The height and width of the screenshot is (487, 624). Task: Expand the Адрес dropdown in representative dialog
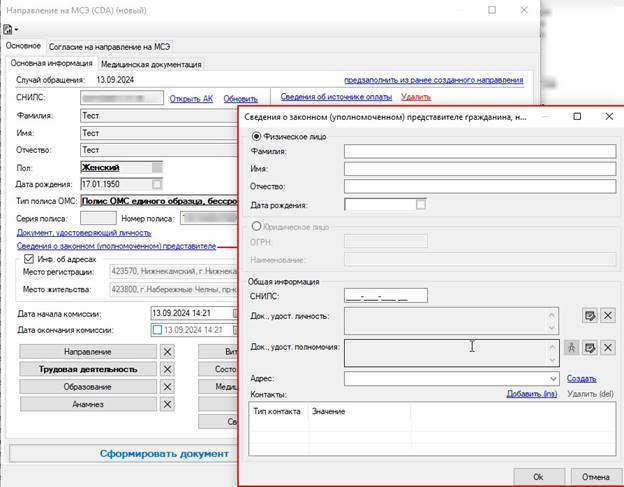(553, 379)
